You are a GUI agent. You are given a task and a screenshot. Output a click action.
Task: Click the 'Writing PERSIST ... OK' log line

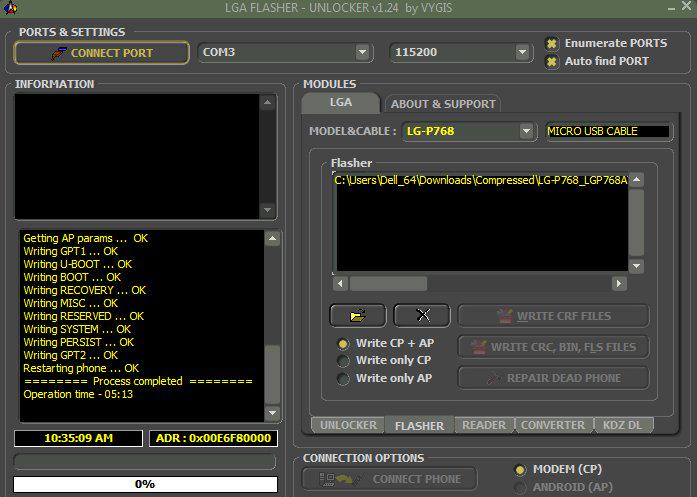click(79, 342)
